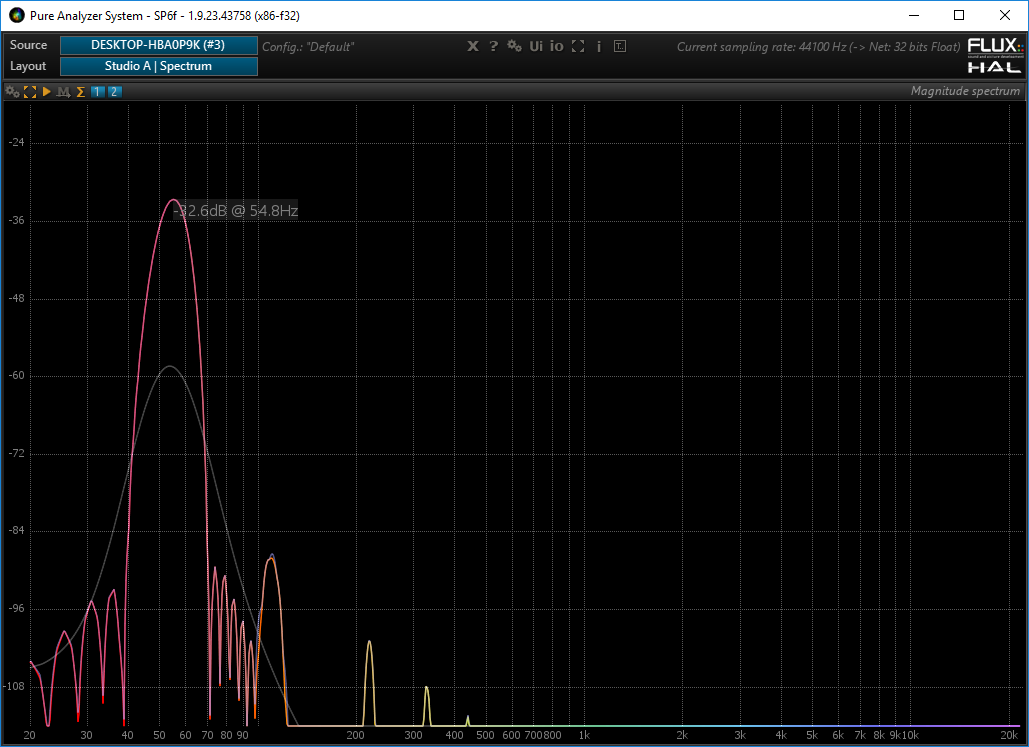
Task: Click the orange play arrow icon
Action: (x=47, y=92)
